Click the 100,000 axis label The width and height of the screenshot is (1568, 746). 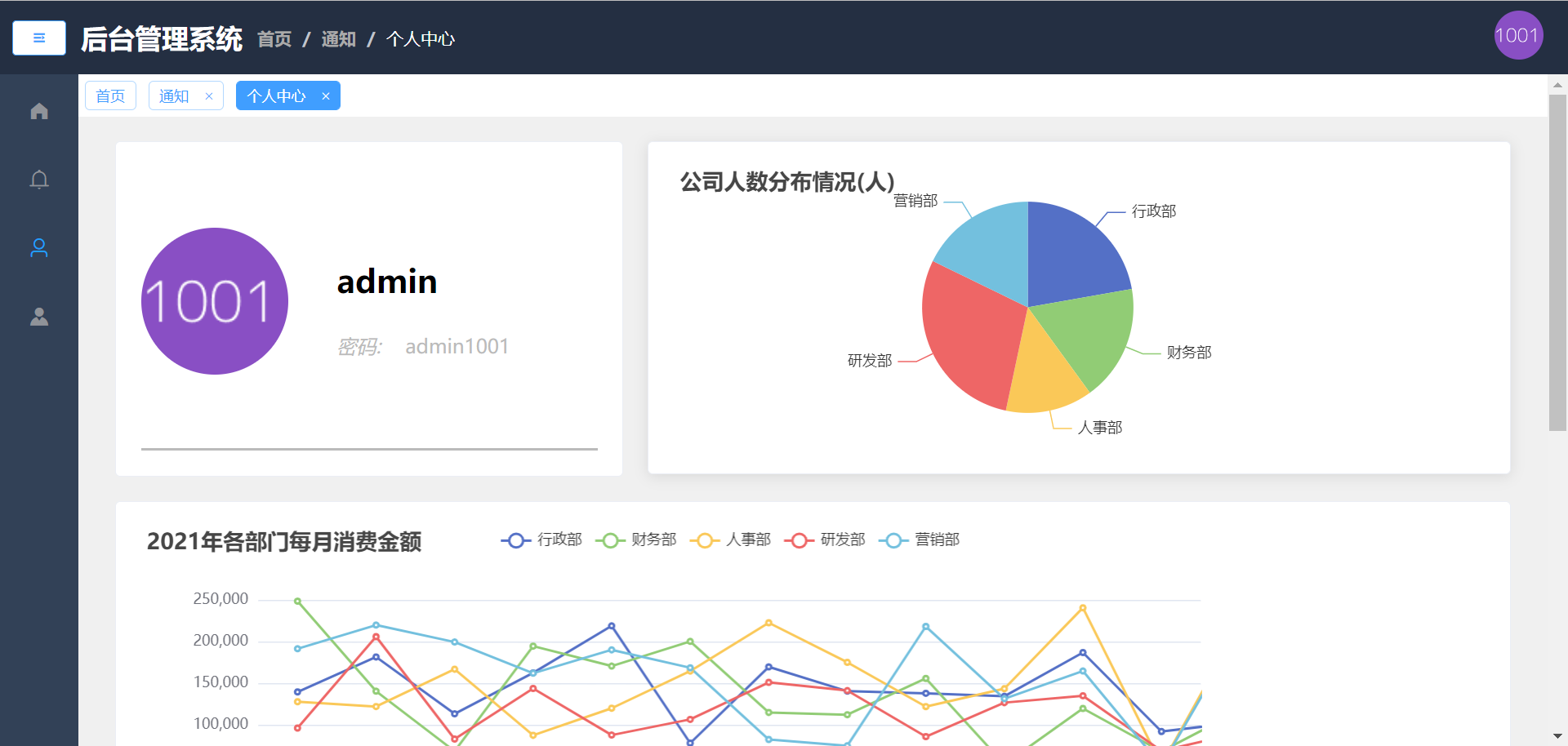[220, 724]
